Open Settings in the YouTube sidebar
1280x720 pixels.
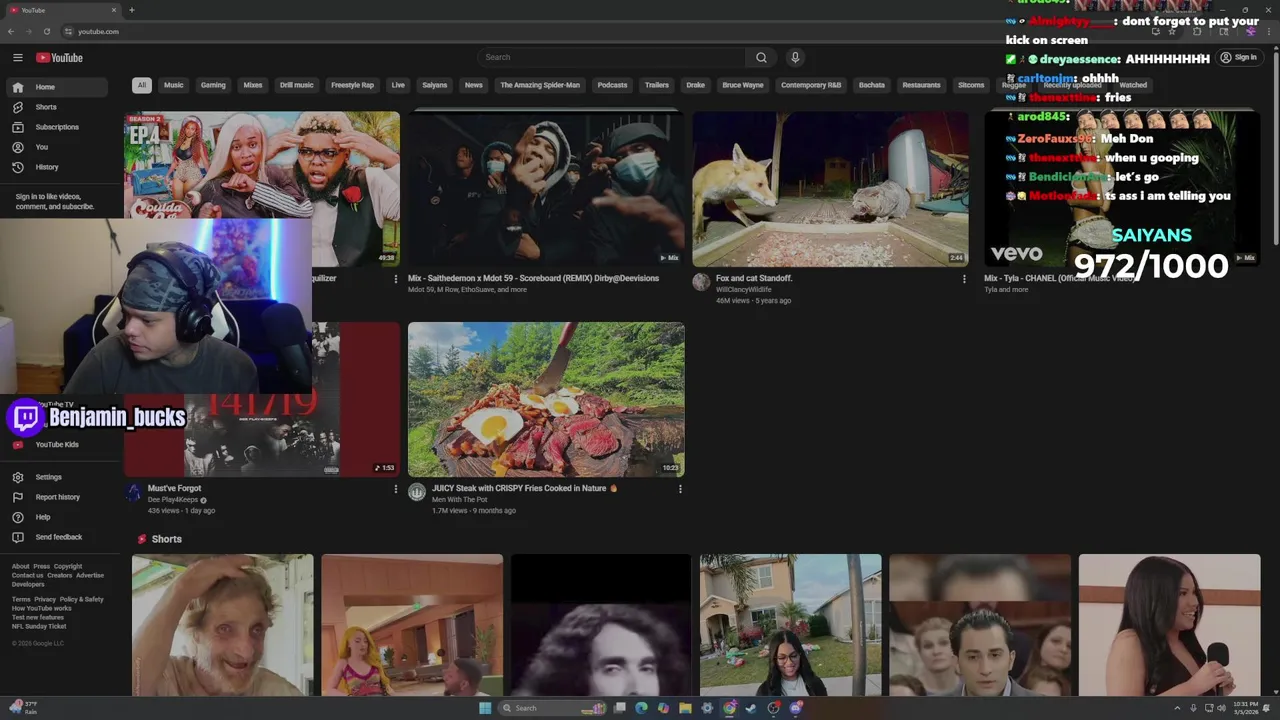56,477
